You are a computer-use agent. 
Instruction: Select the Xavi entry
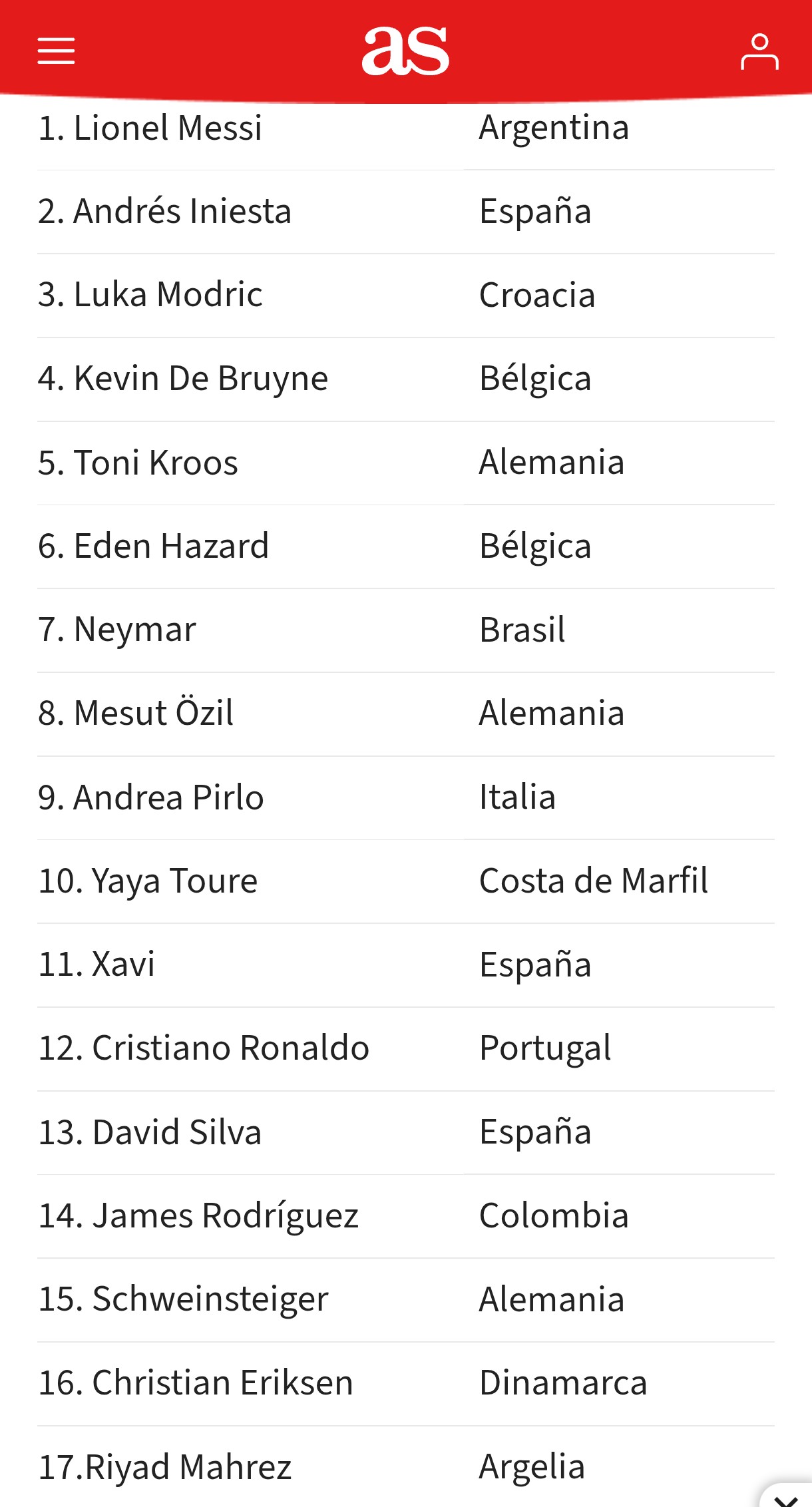[x=97, y=965]
